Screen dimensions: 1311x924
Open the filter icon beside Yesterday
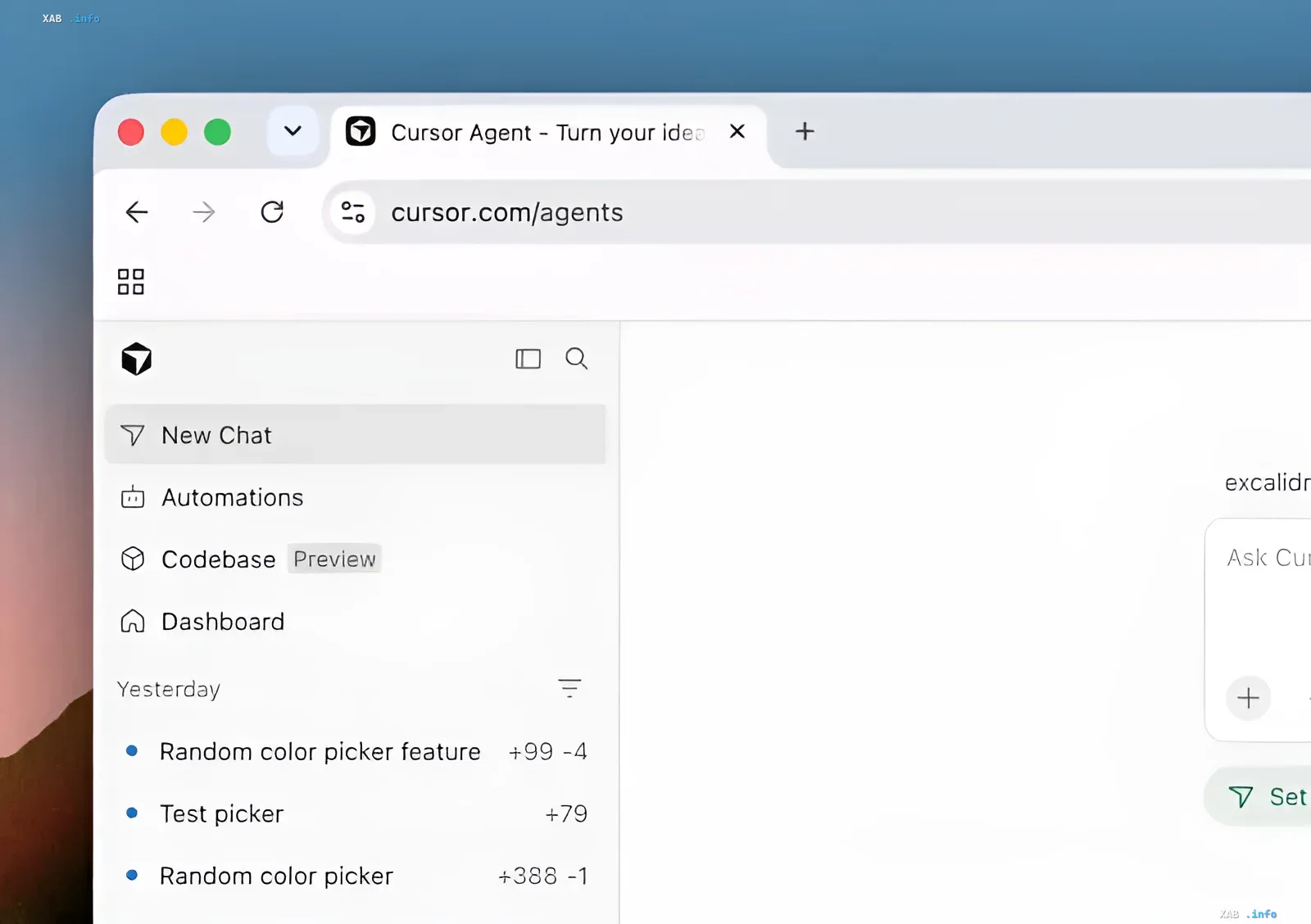point(569,688)
